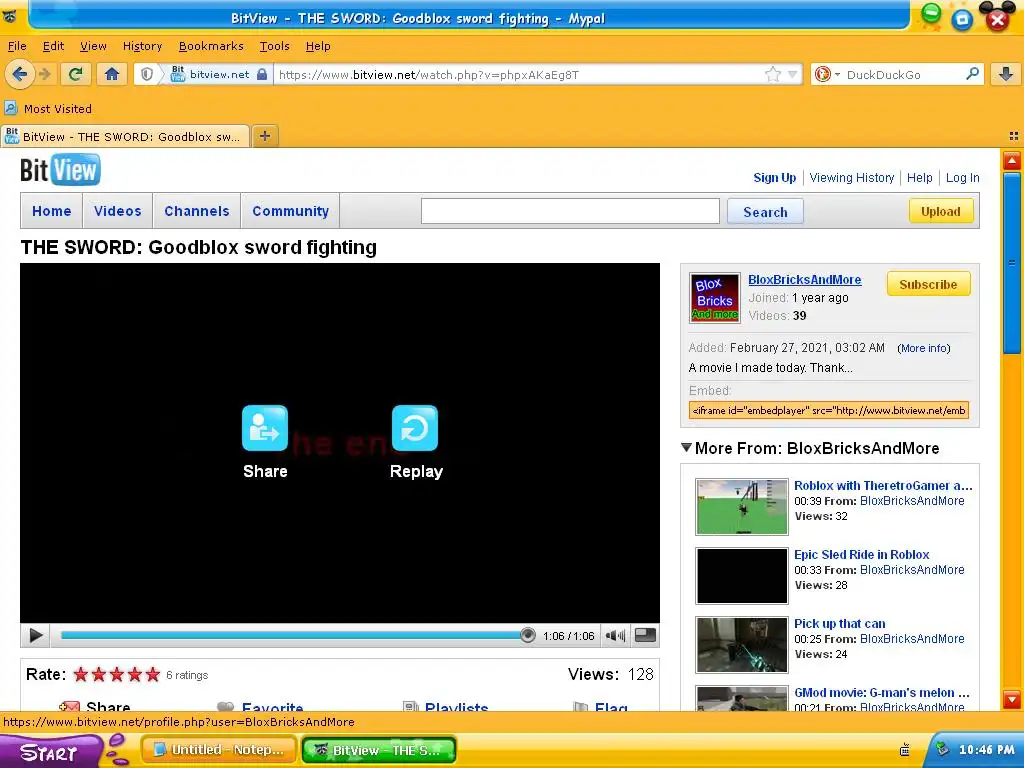Click the Subscribe button
This screenshot has height=768, width=1024.
pos(928,284)
